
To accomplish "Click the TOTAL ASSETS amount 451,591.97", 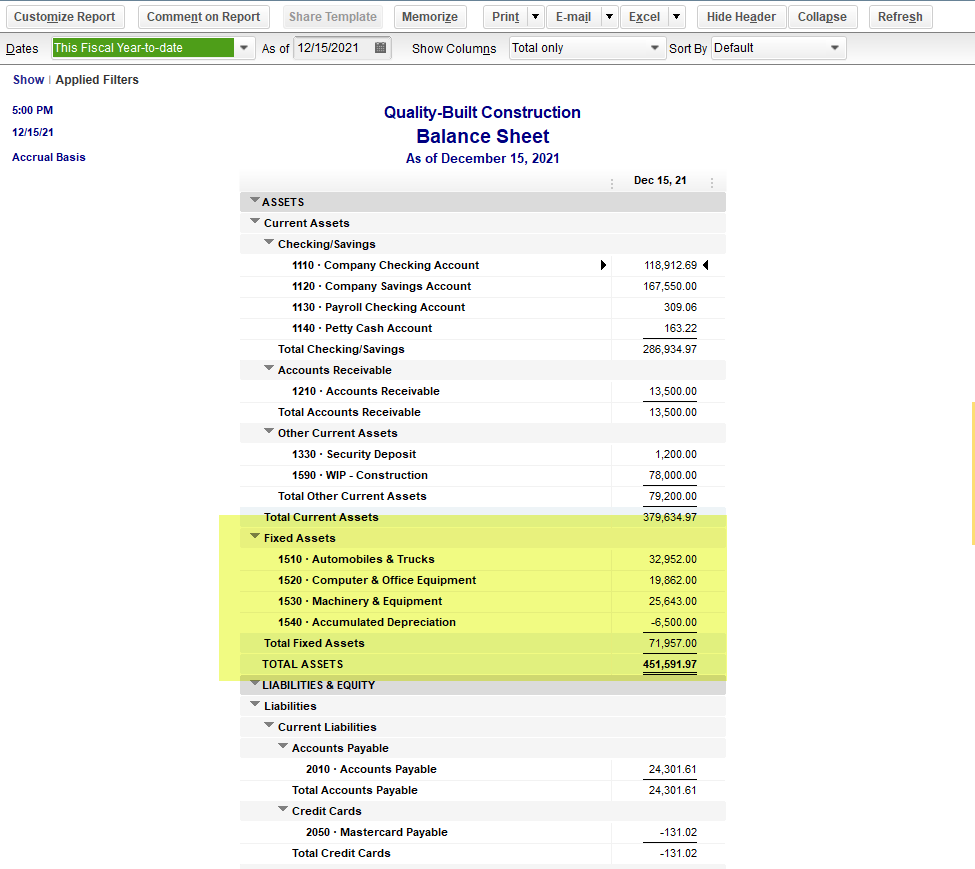I will click(670, 664).
